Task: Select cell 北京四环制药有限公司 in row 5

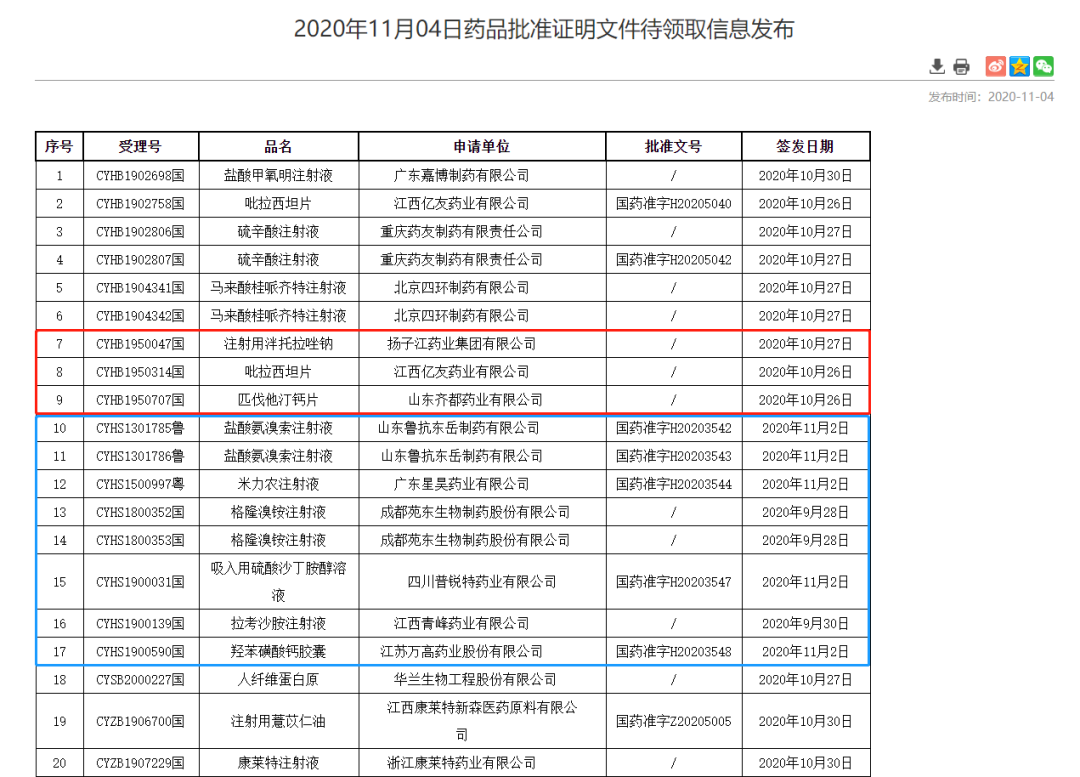Action: (481, 288)
